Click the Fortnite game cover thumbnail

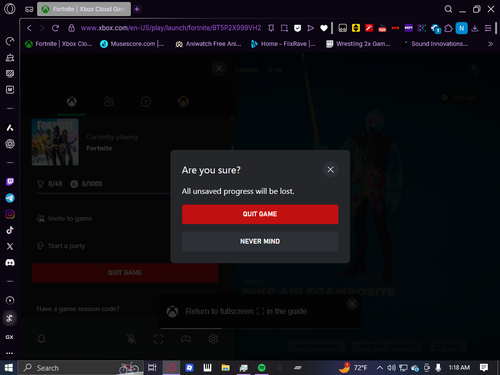point(55,142)
